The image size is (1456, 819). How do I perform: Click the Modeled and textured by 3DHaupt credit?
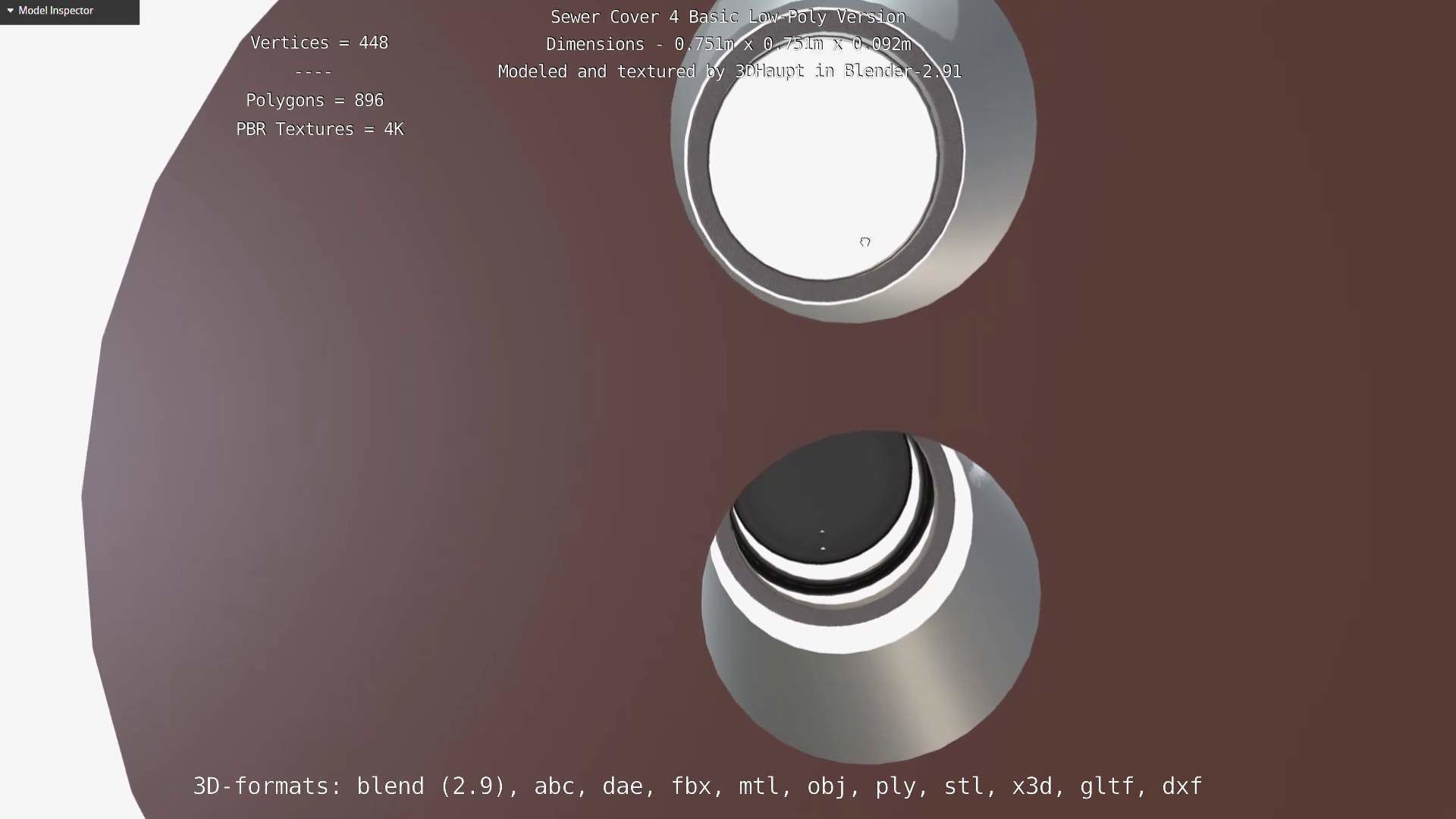click(x=730, y=72)
